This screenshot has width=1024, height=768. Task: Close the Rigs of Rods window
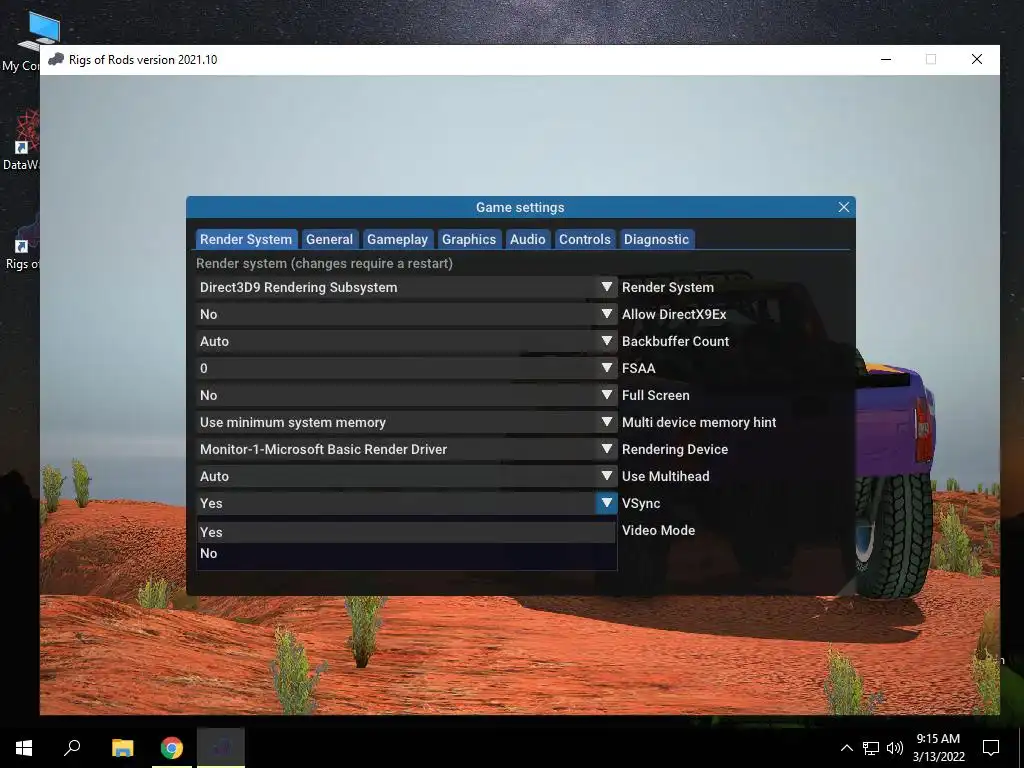click(x=977, y=59)
